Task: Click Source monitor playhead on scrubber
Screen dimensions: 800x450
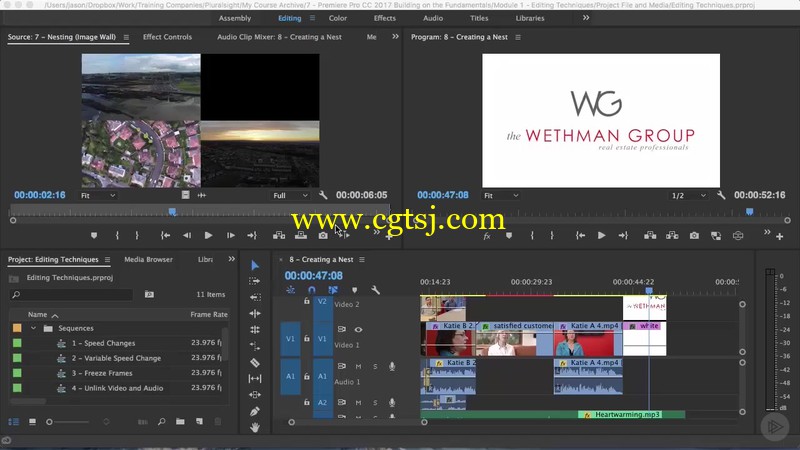Action: click(172, 212)
